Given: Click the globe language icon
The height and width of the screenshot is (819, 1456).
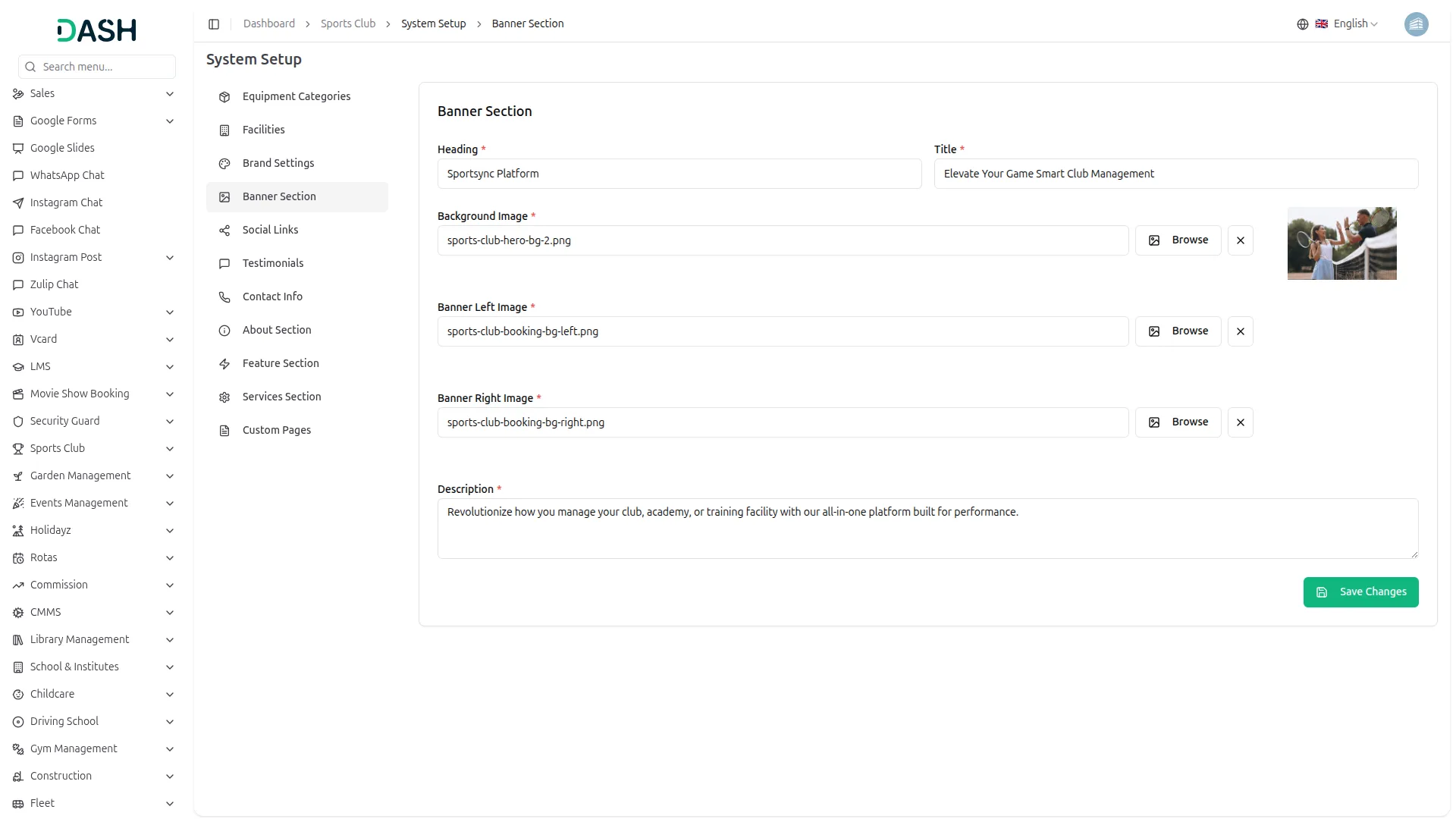Looking at the screenshot, I should tap(1302, 24).
